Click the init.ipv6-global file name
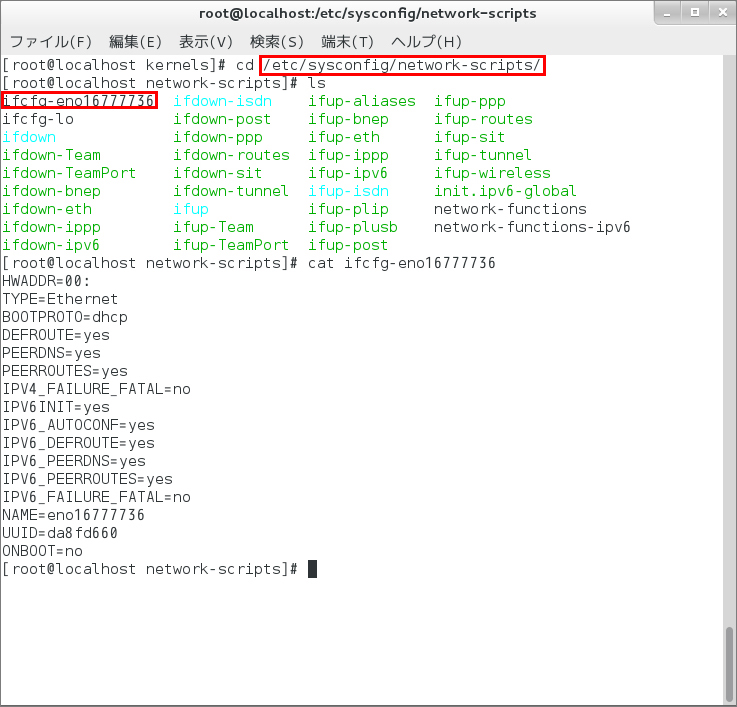 [x=505, y=191]
